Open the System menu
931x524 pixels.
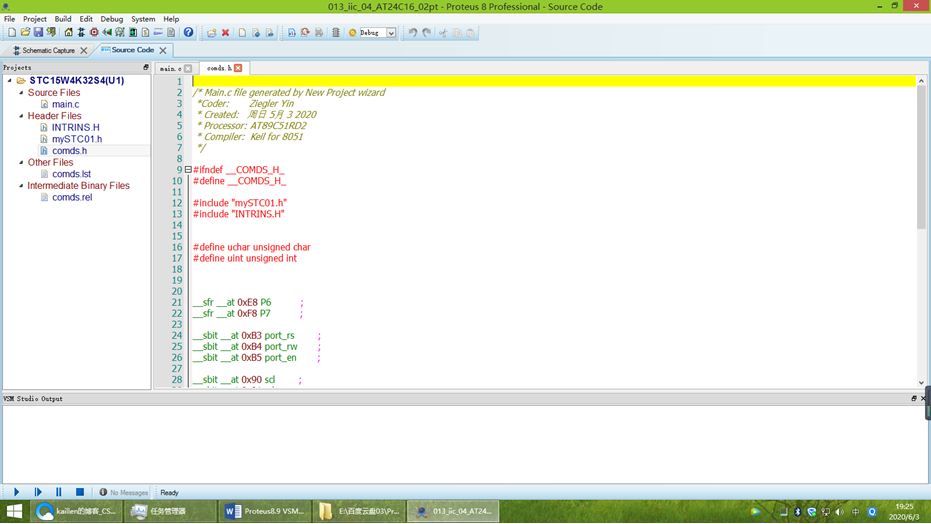(x=143, y=19)
